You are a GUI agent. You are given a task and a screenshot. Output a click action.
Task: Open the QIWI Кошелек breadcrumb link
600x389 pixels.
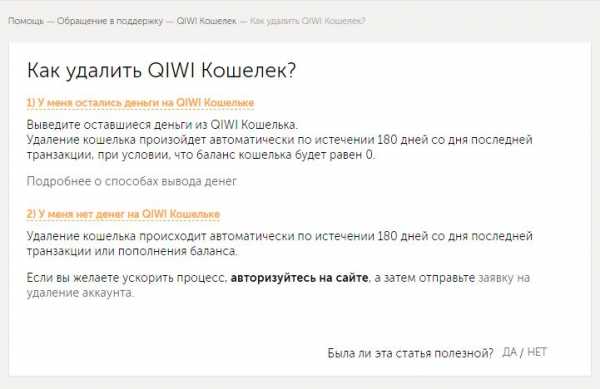point(206,21)
